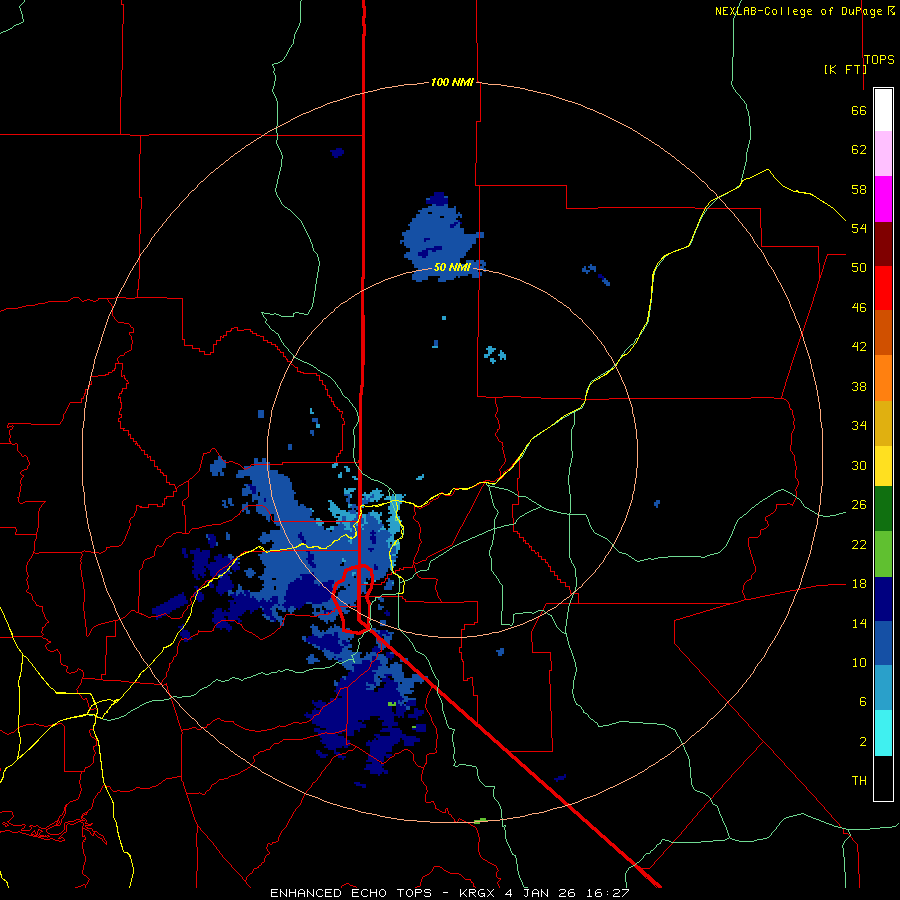Click the small green echo pixel on 100 NMI ring

[x=480, y=821]
